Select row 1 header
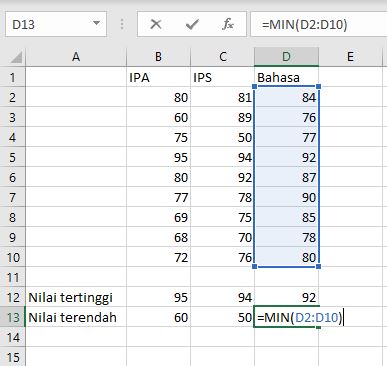387x366 pixels. 13,77
